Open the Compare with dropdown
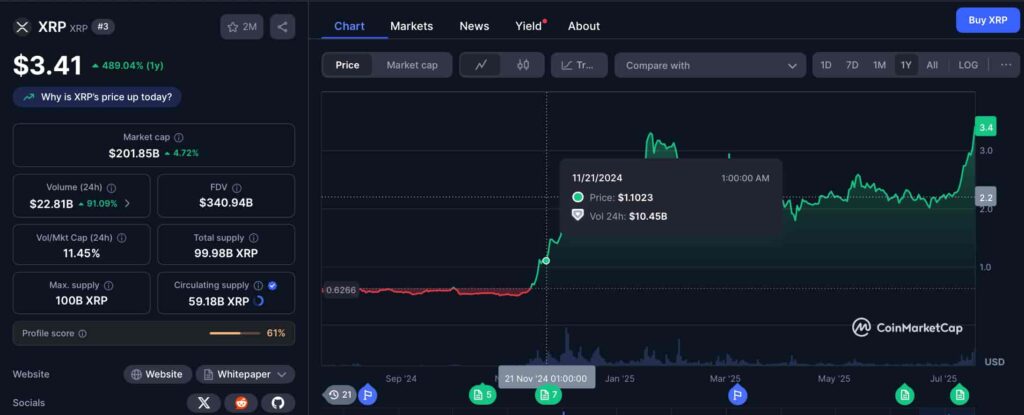Image resolution: width=1024 pixels, height=415 pixels. pos(710,65)
